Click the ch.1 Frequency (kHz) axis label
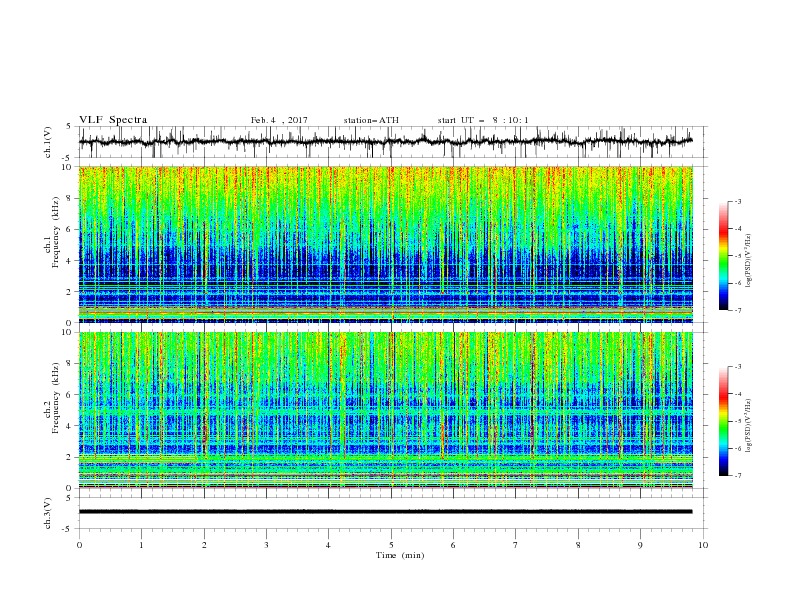The width and height of the screenshot is (792, 612). [x=52, y=230]
